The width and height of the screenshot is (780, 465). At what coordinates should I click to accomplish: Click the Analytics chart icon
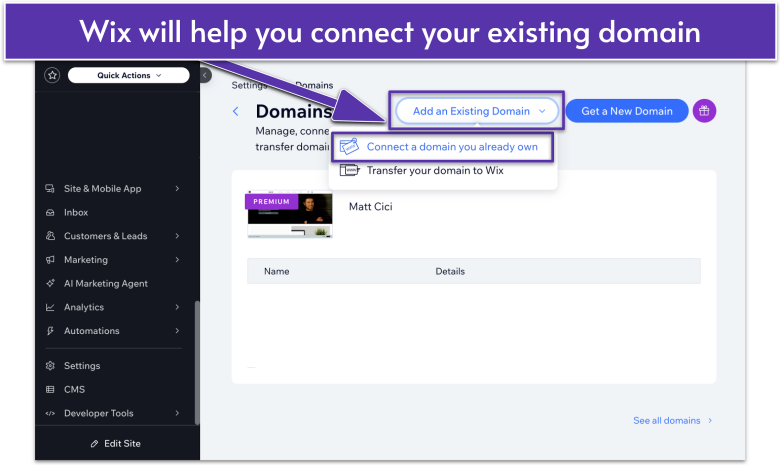coord(50,307)
